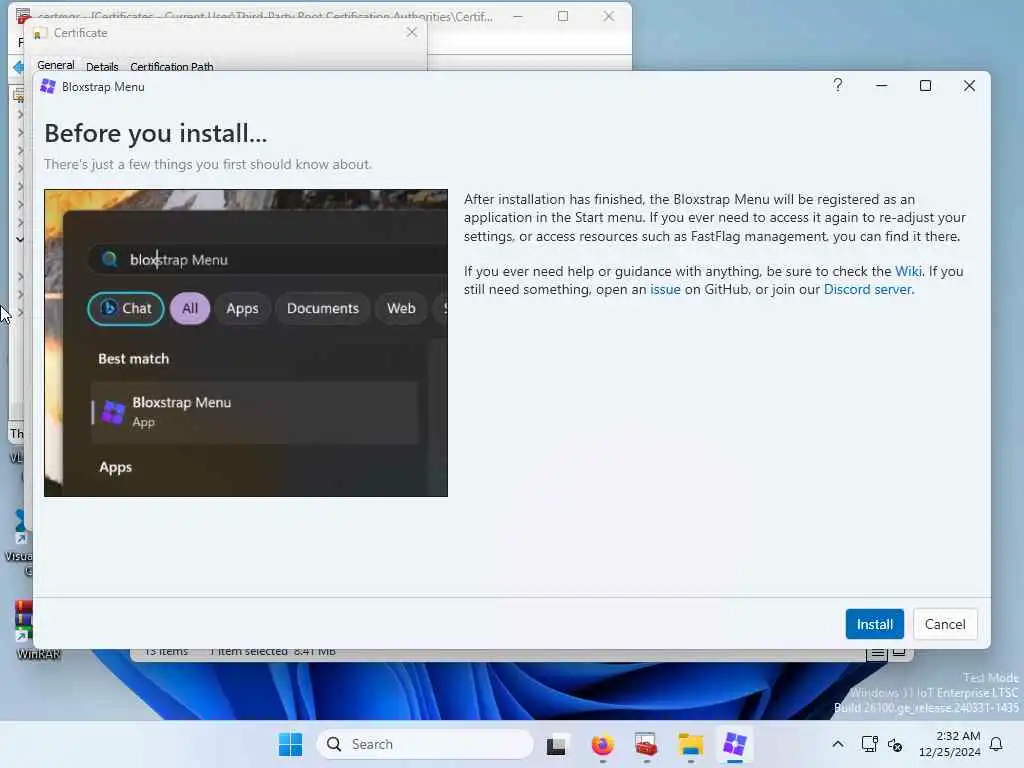This screenshot has width=1024, height=768.
Task: Switch to General tab in Certificate dialog
Action: pyautogui.click(x=56, y=65)
